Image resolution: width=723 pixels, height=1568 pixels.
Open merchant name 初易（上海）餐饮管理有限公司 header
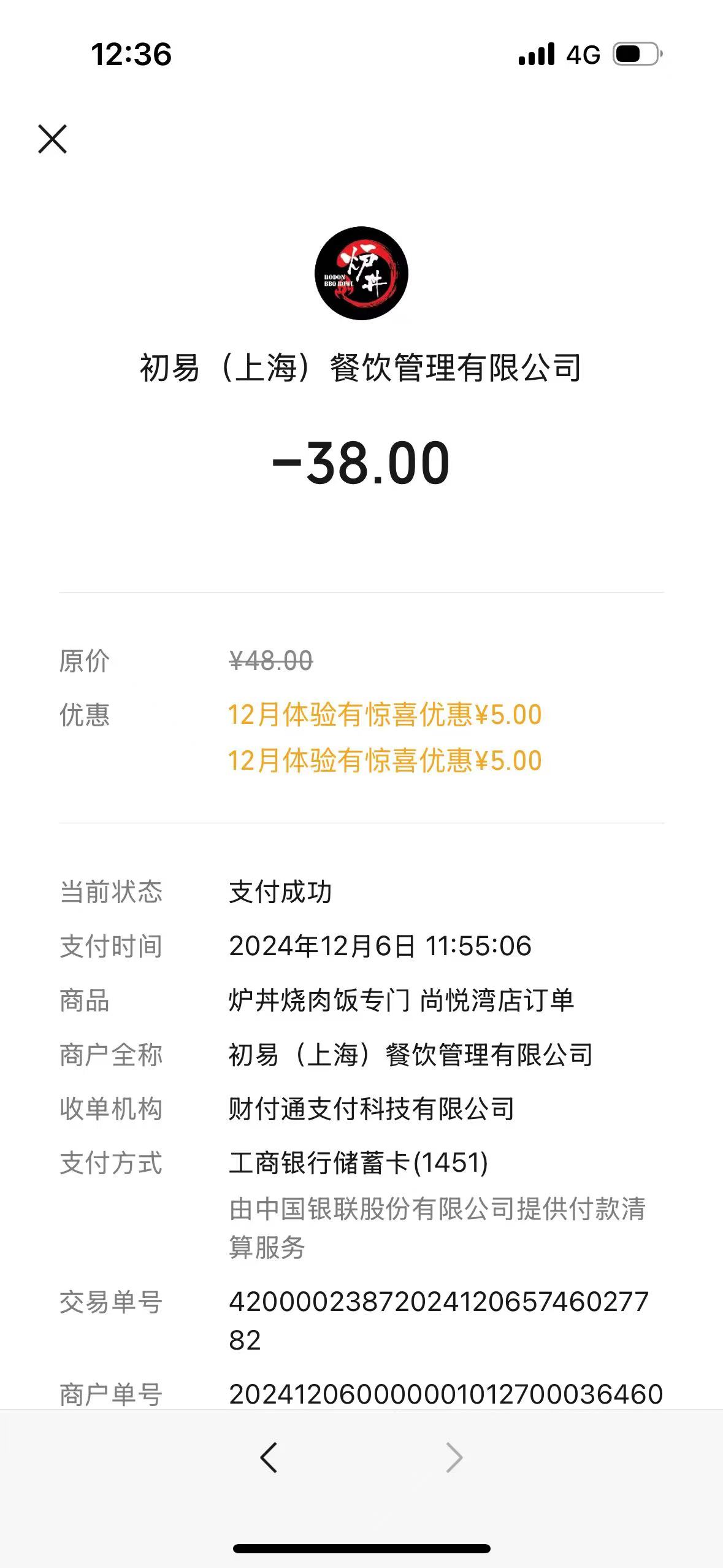pyautogui.click(x=361, y=368)
